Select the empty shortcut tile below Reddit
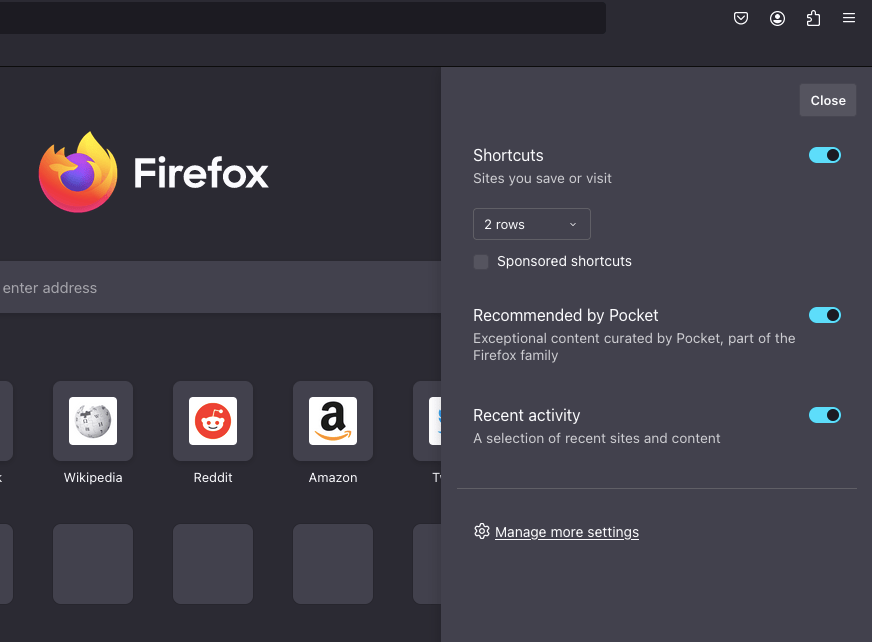 point(213,564)
